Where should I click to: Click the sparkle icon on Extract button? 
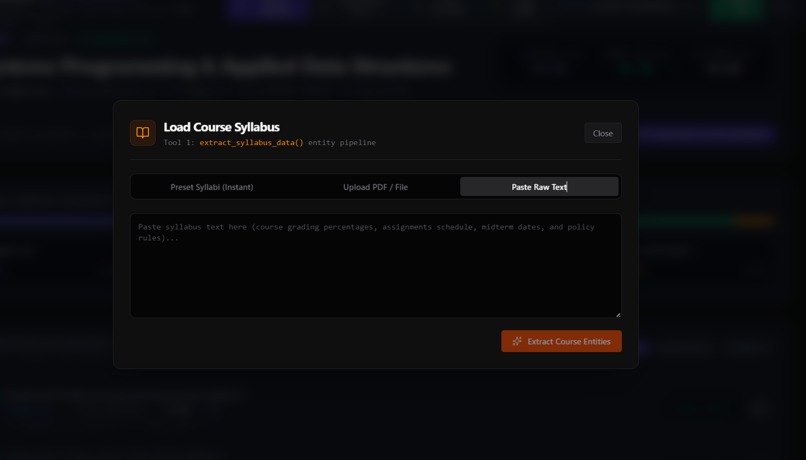(x=517, y=341)
